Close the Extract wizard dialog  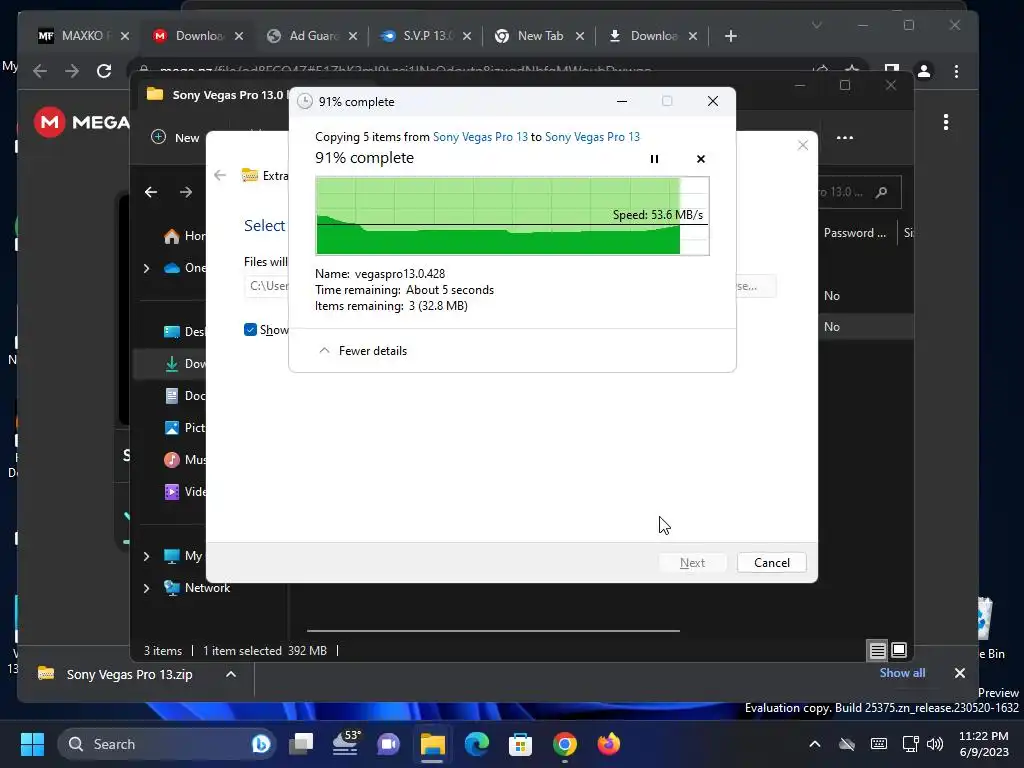pyautogui.click(x=803, y=145)
